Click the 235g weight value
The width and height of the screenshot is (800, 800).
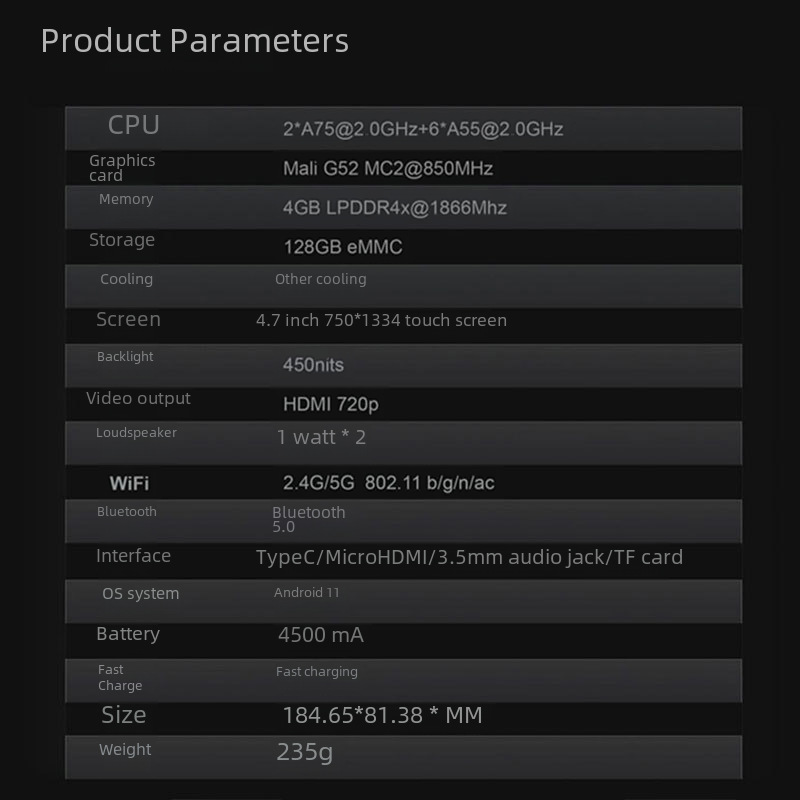coord(305,752)
